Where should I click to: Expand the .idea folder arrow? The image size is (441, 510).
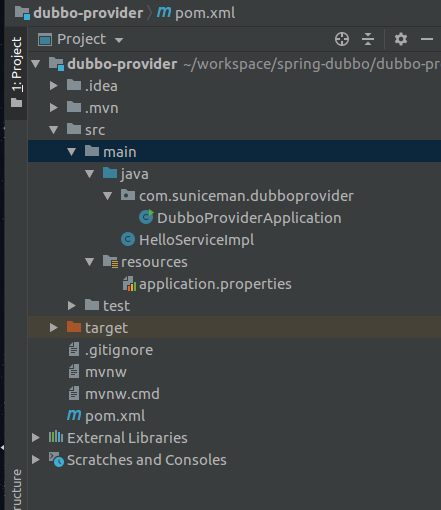53,86
